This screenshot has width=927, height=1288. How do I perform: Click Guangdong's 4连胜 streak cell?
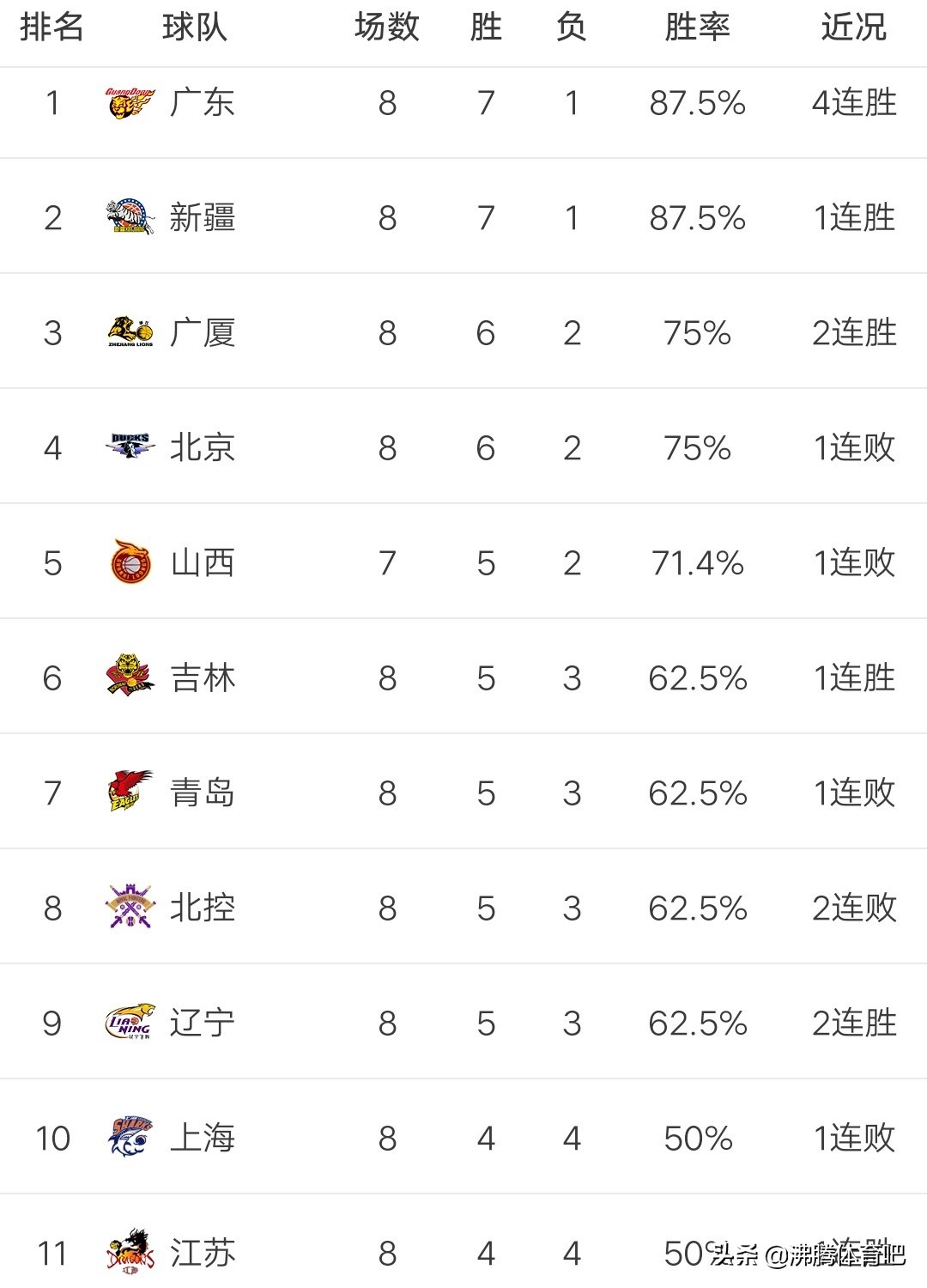click(854, 103)
